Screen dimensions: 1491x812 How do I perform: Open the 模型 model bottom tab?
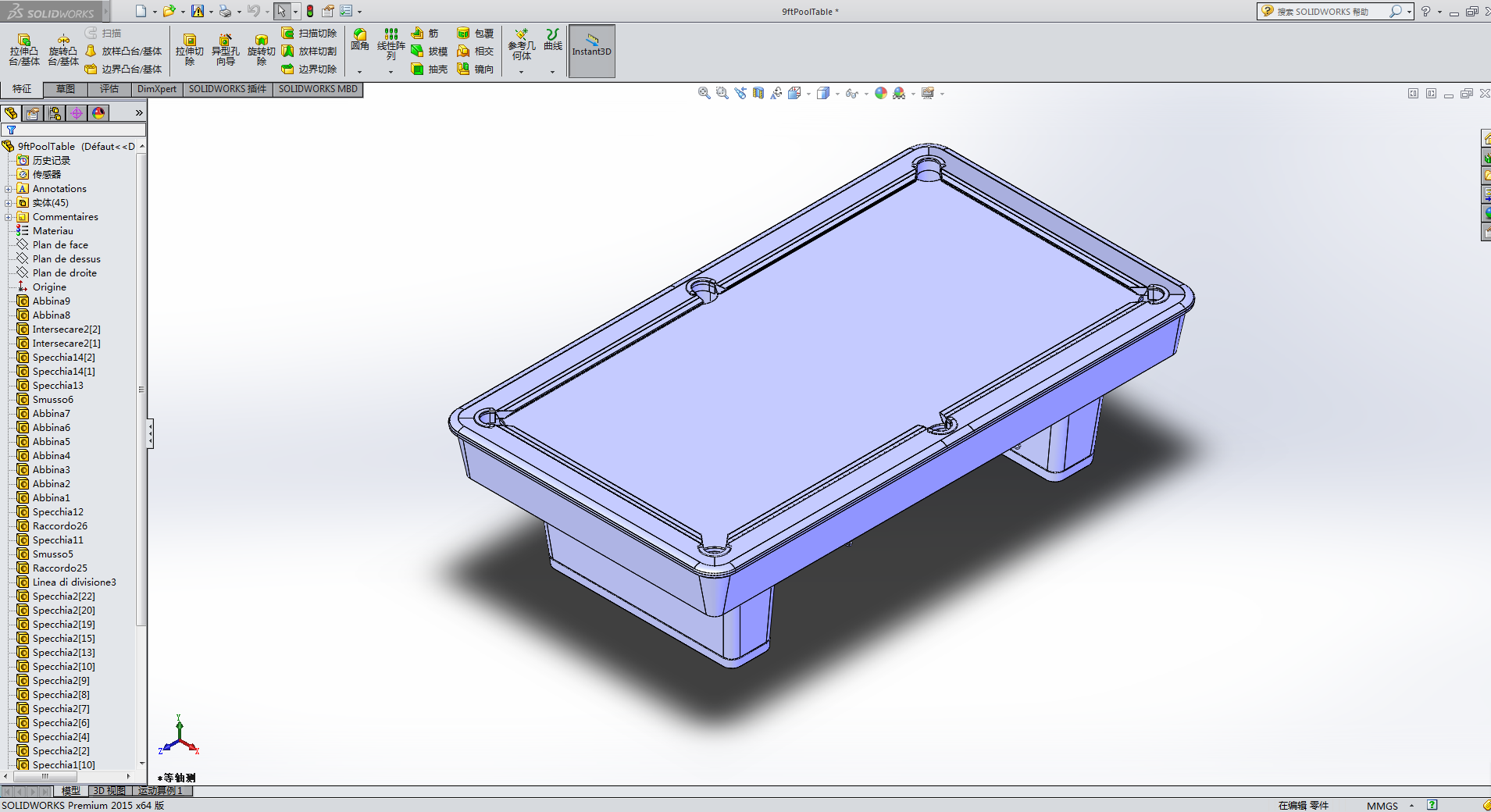(71, 791)
